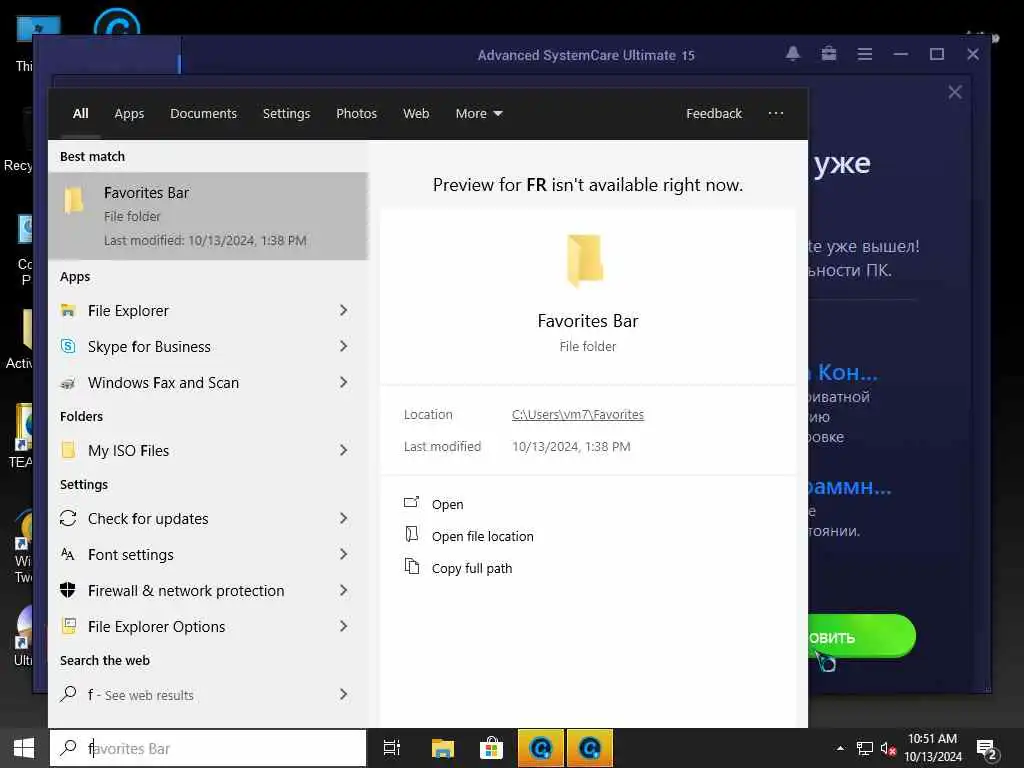Expand My ISO Files result arrow
1024x768 pixels.
tap(344, 450)
